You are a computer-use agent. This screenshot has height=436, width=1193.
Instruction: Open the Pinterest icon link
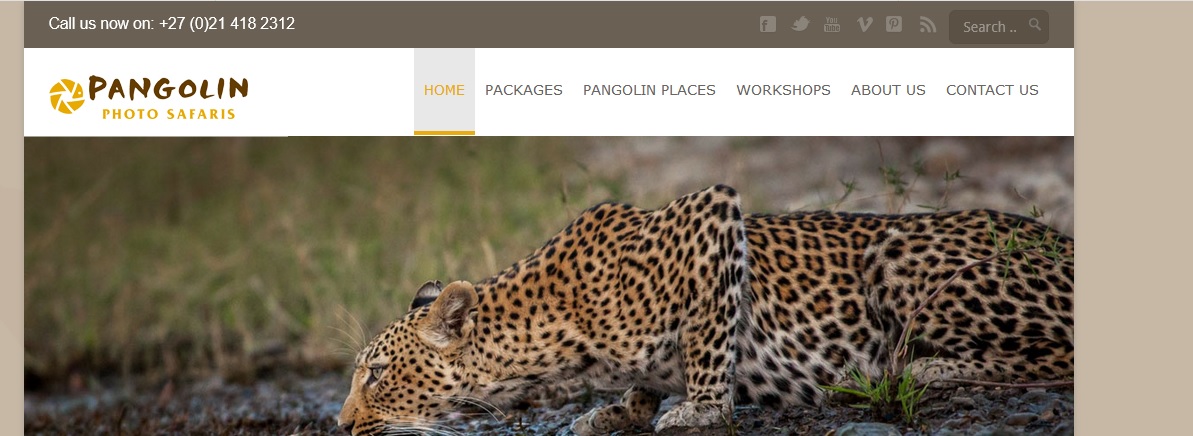coord(894,24)
